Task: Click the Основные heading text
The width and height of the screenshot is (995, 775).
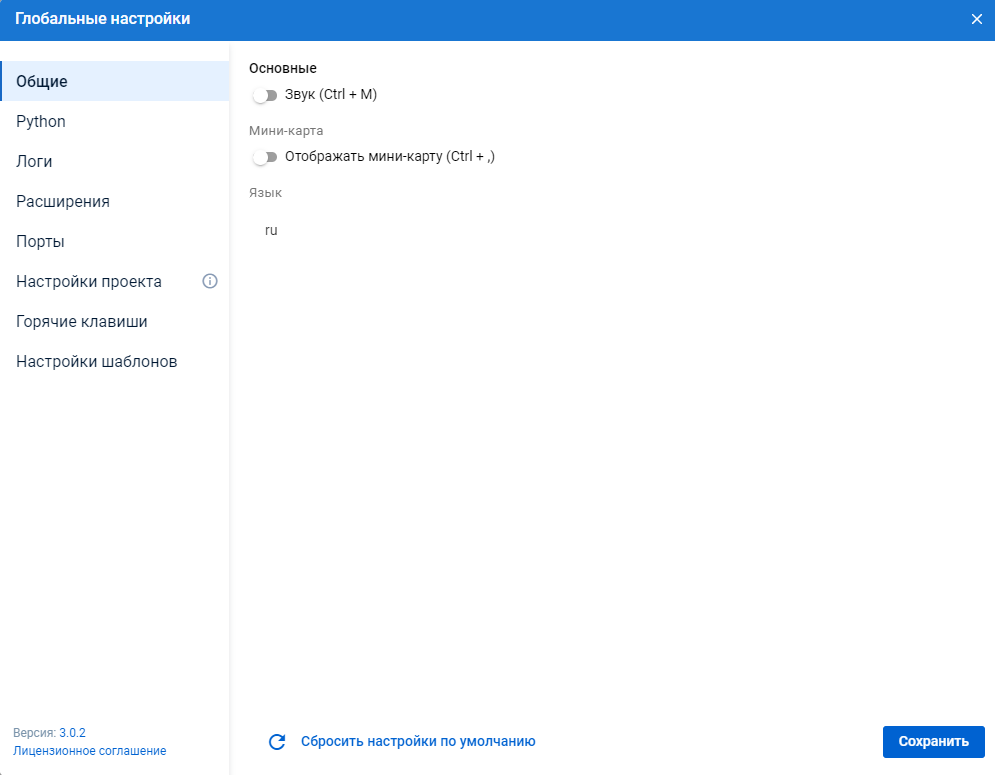Action: coord(282,68)
